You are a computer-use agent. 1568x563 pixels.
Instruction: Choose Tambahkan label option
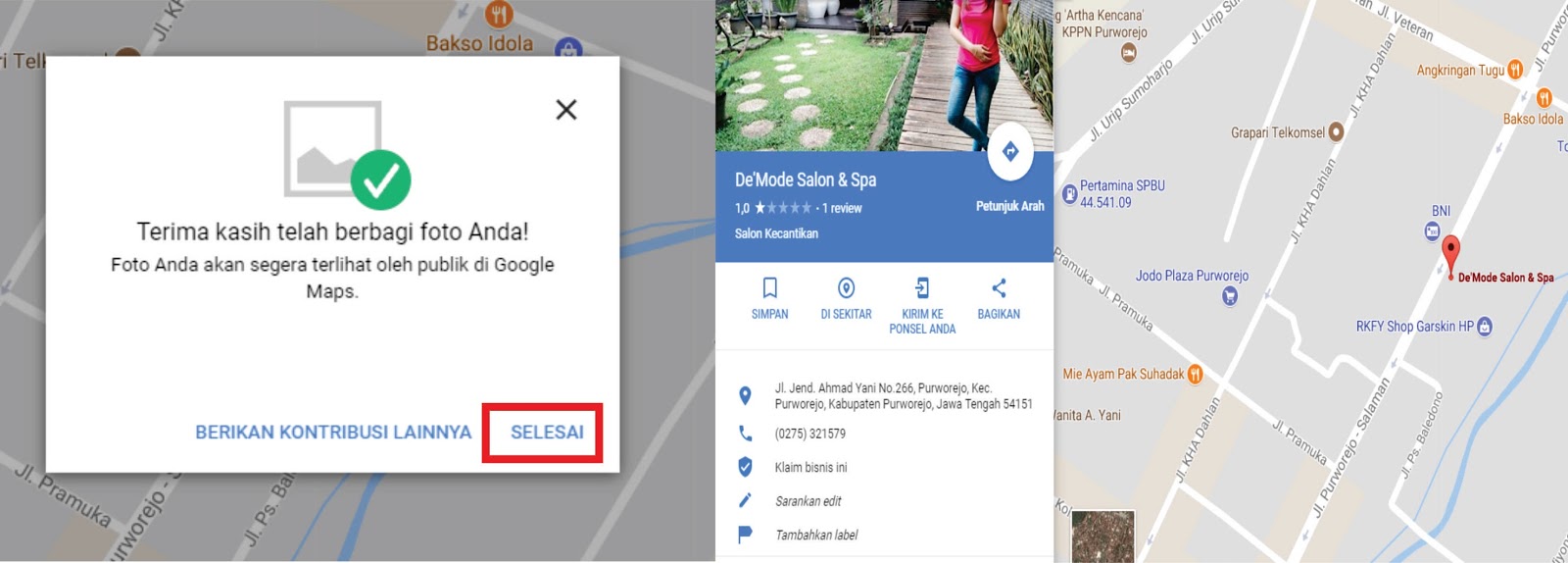pyautogui.click(x=816, y=535)
